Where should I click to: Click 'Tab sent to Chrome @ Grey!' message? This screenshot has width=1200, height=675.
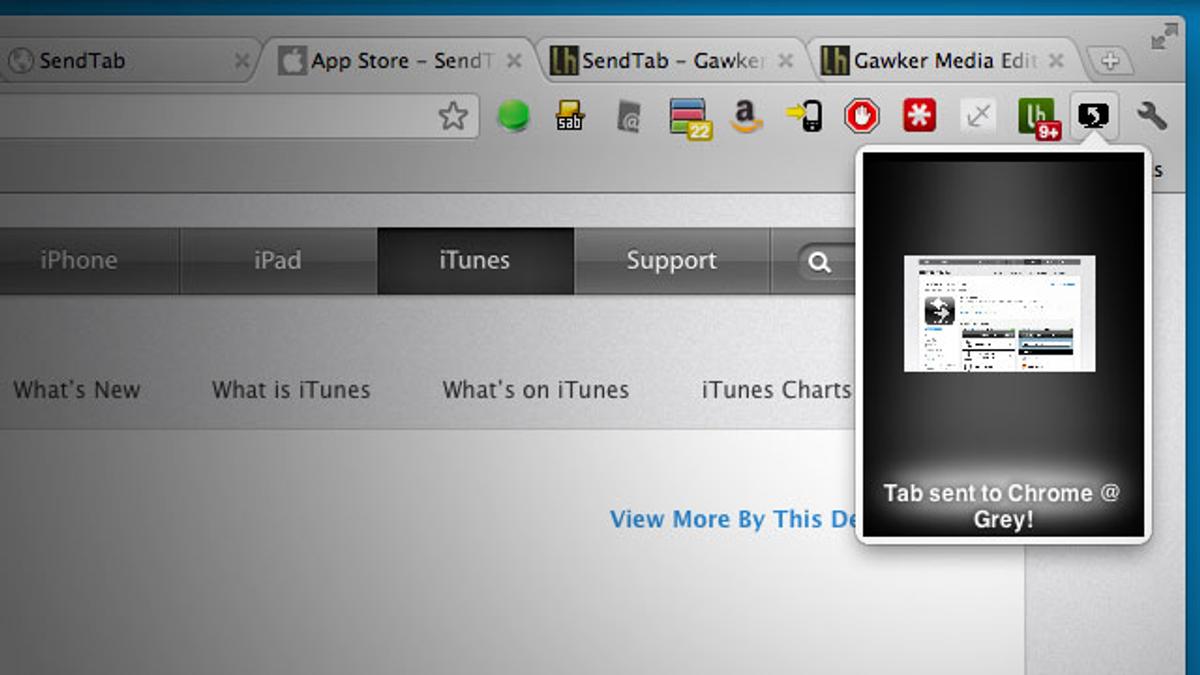click(x=1002, y=506)
